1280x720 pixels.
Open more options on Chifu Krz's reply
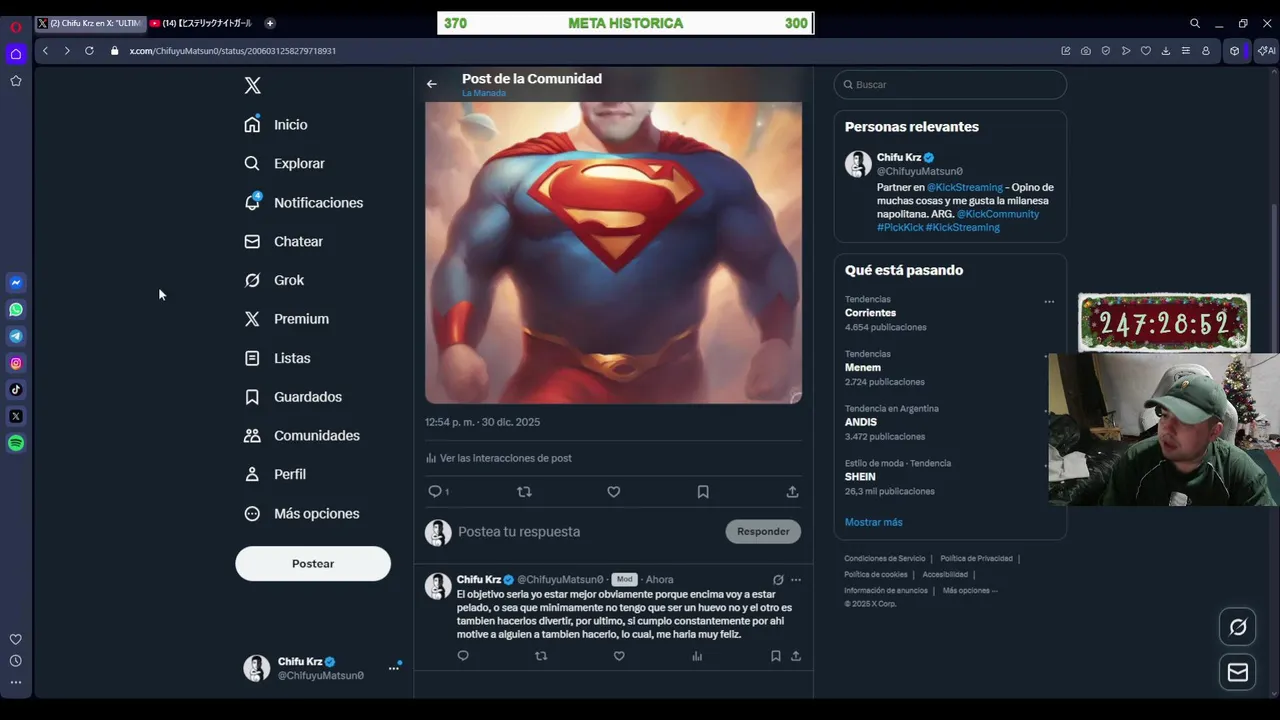pyautogui.click(x=796, y=580)
